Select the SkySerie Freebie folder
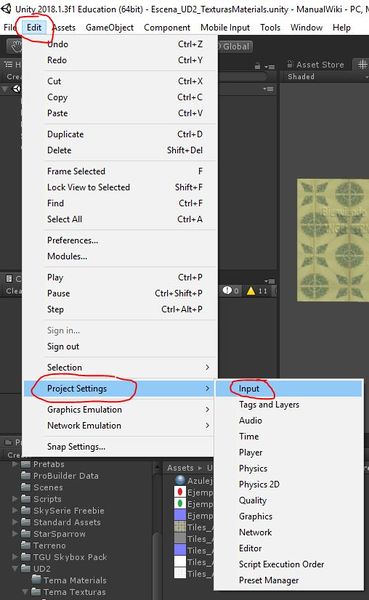369x600 pixels. tap(69, 511)
